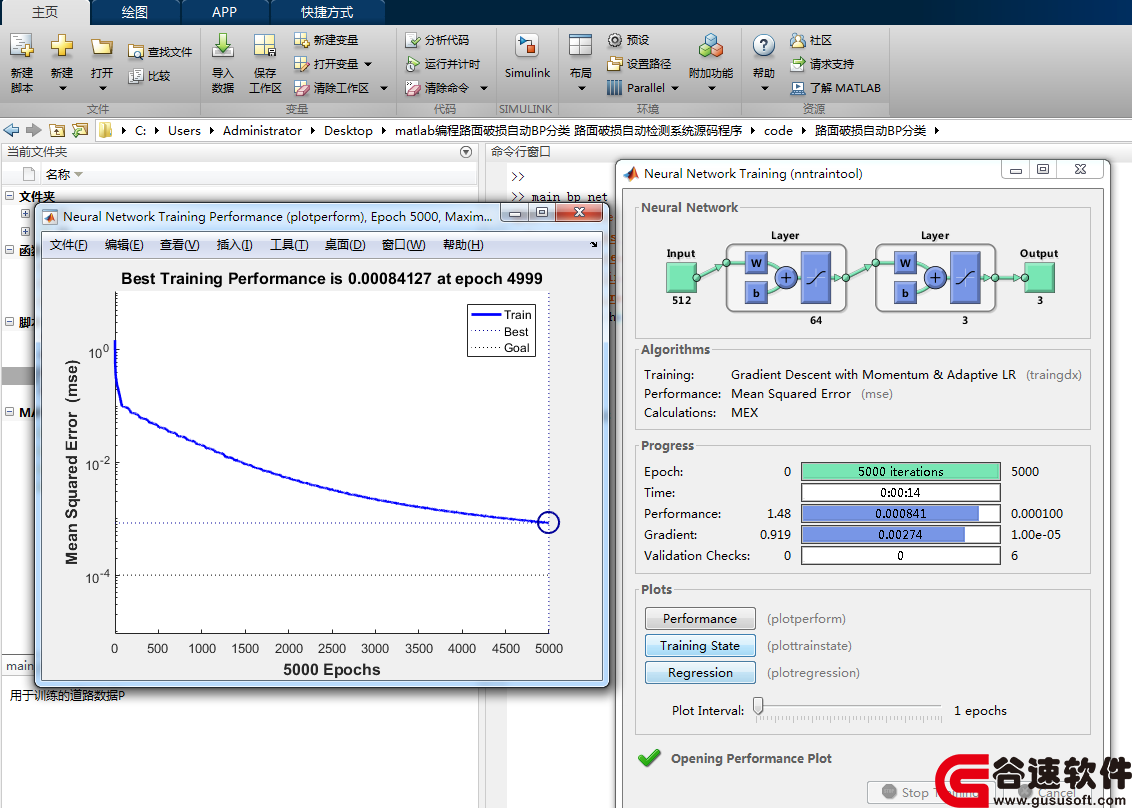Click the Layout (布局) icon
Viewport: 1132px width, 808px height.
click(580, 46)
